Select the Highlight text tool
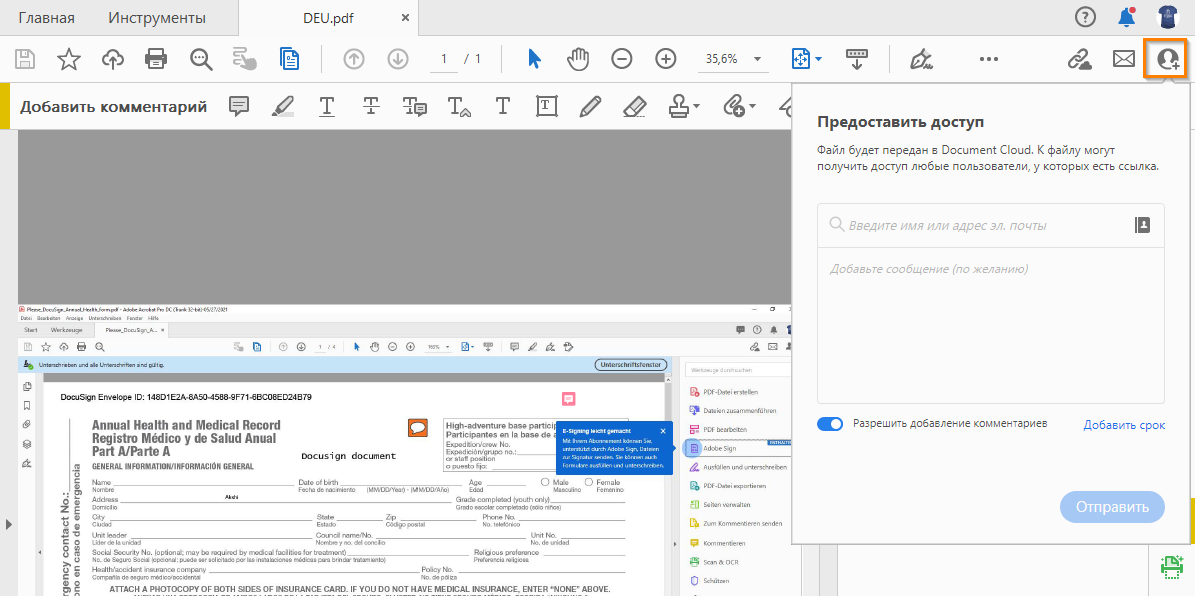 pyautogui.click(x=283, y=106)
